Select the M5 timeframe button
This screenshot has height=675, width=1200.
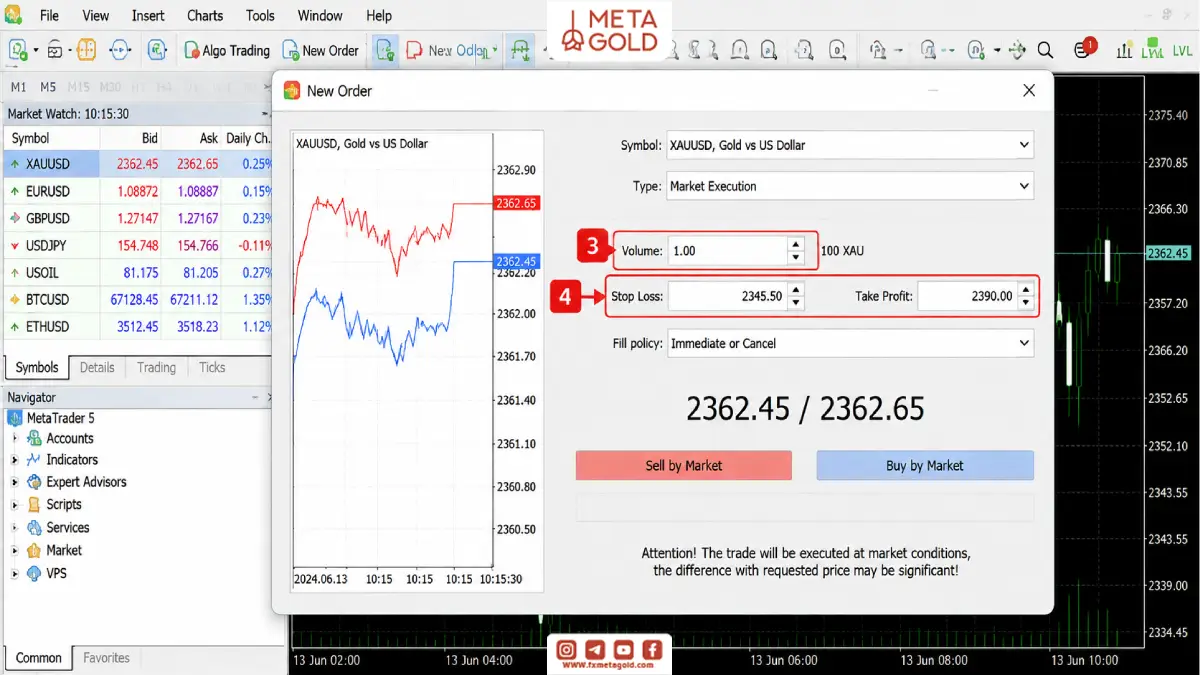coord(48,87)
